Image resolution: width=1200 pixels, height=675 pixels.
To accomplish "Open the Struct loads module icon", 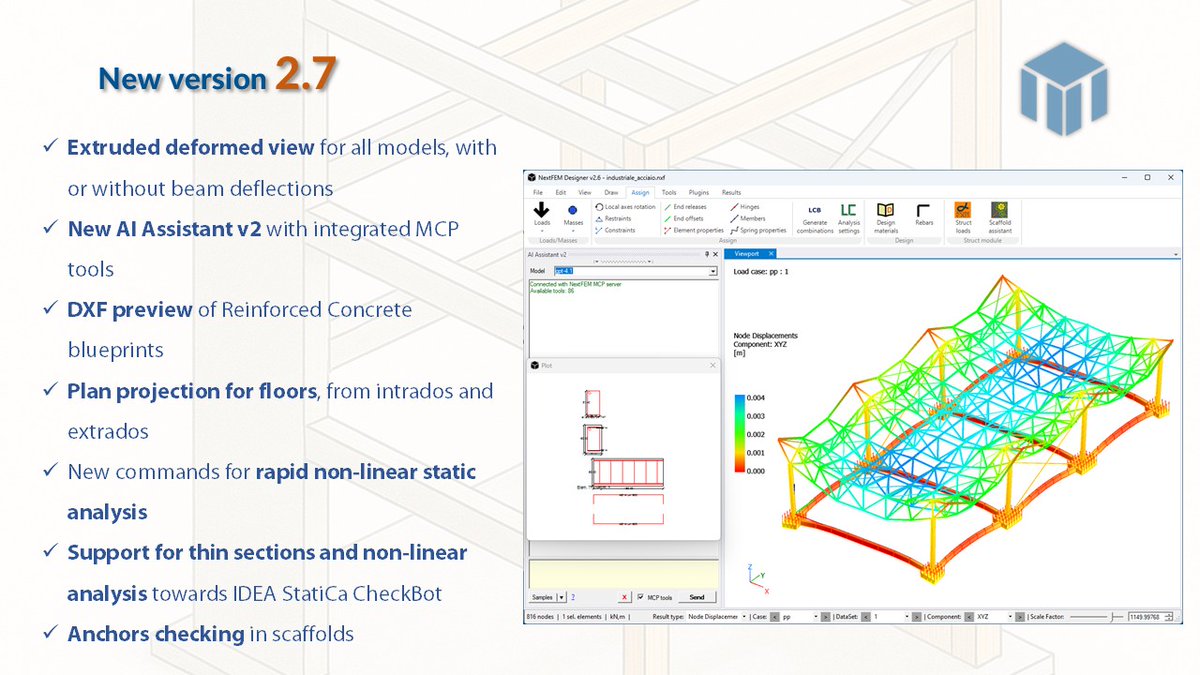I will pyautogui.click(x=963, y=217).
